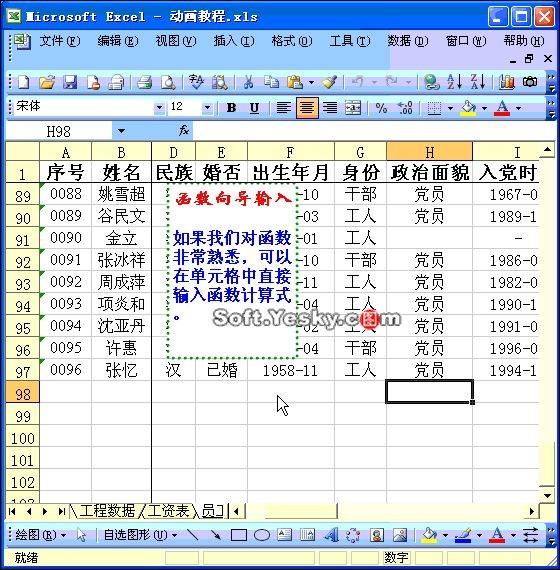Expand the font size 12 dropdown
This screenshot has height=570, width=560.
[x=207, y=108]
